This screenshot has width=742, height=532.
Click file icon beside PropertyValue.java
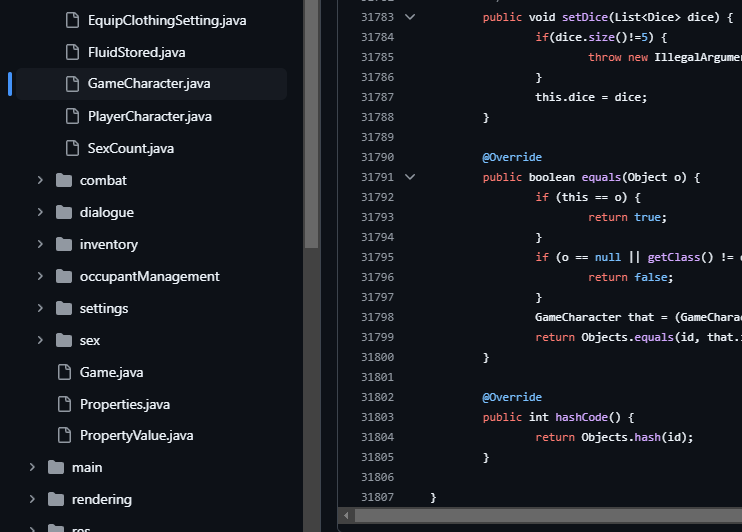click(64, 435)
